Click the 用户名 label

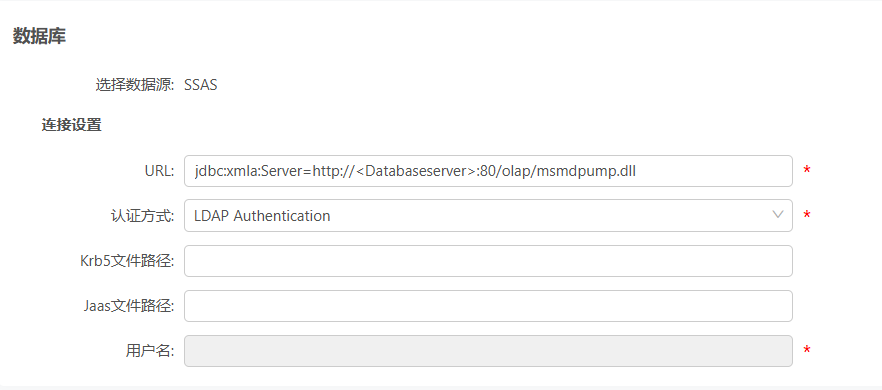150,351
